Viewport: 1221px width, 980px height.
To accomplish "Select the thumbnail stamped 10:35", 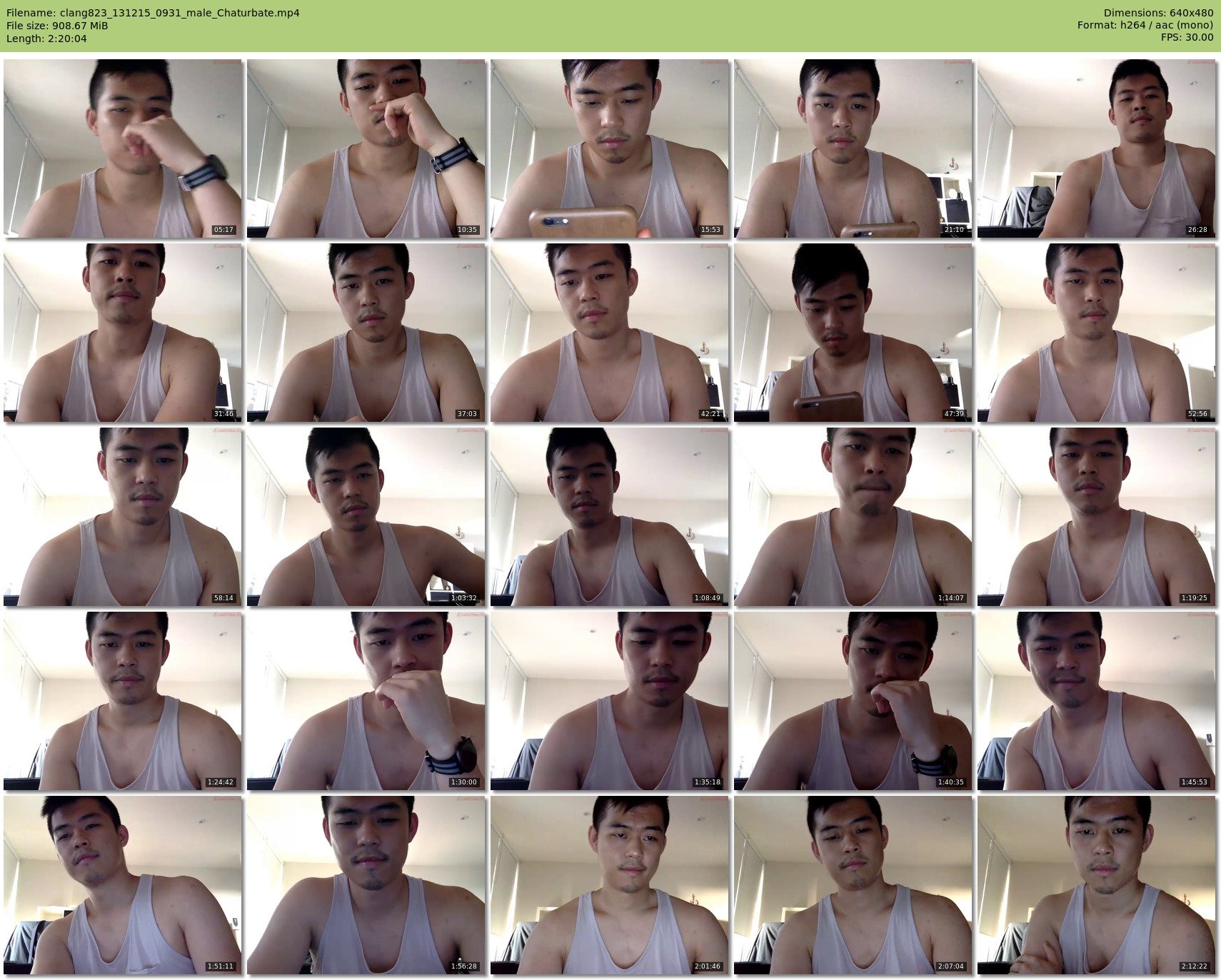I will pos(366,148).
